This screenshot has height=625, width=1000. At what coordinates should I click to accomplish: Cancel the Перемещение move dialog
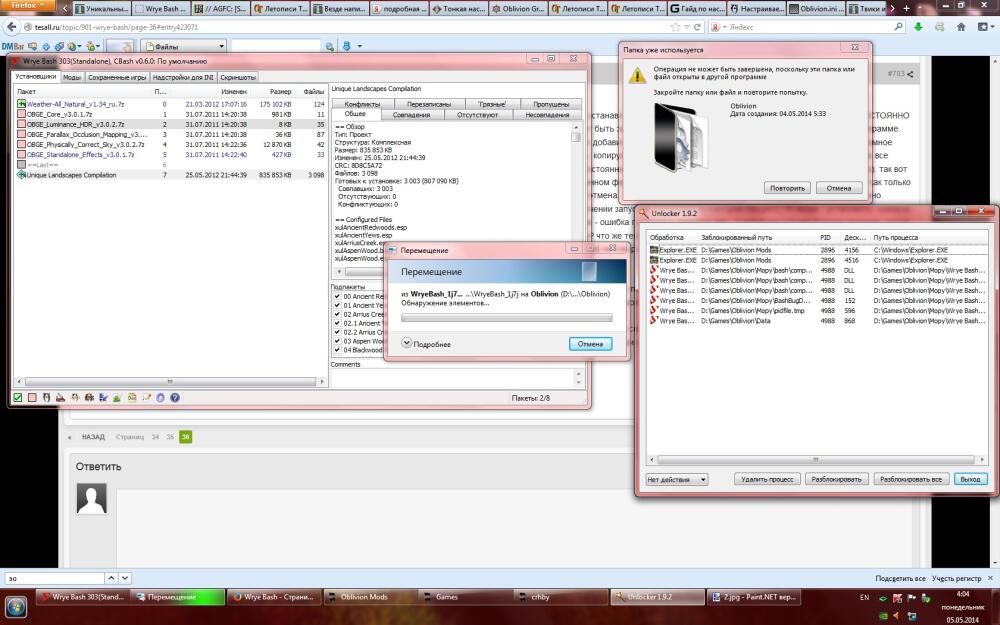[x=590, y=344]
